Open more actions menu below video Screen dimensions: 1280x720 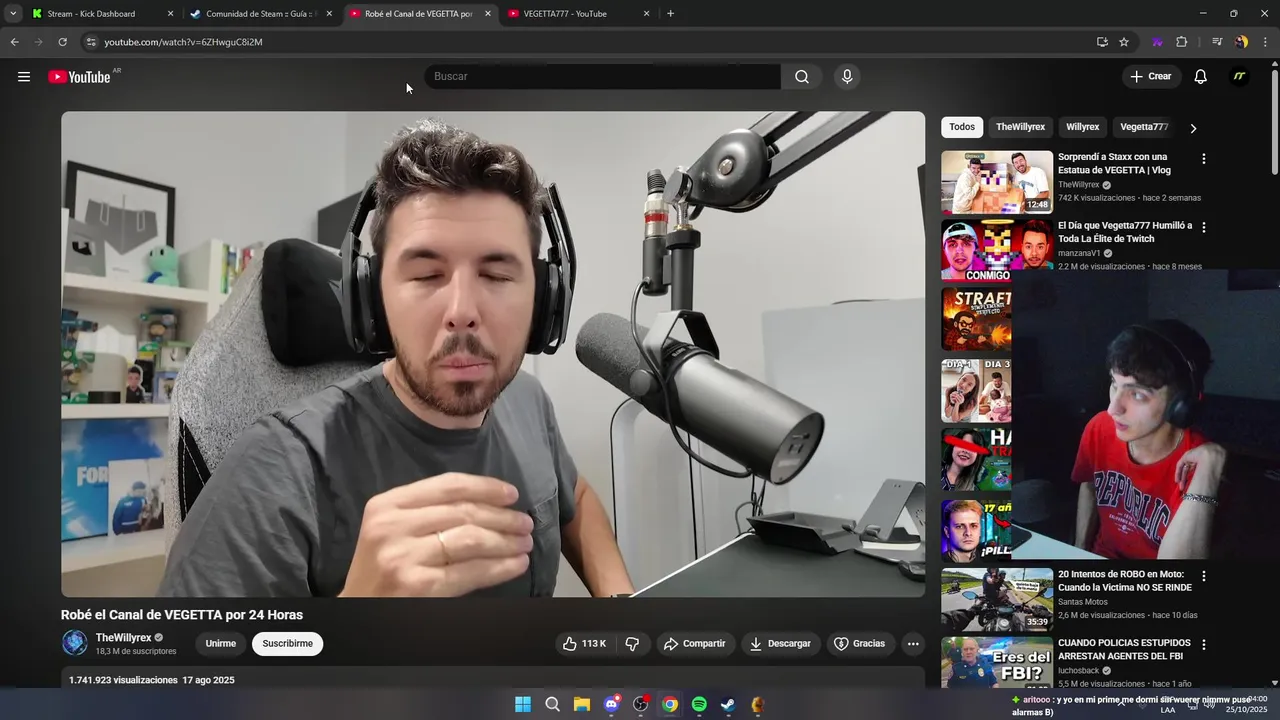(x=913, y=644)
